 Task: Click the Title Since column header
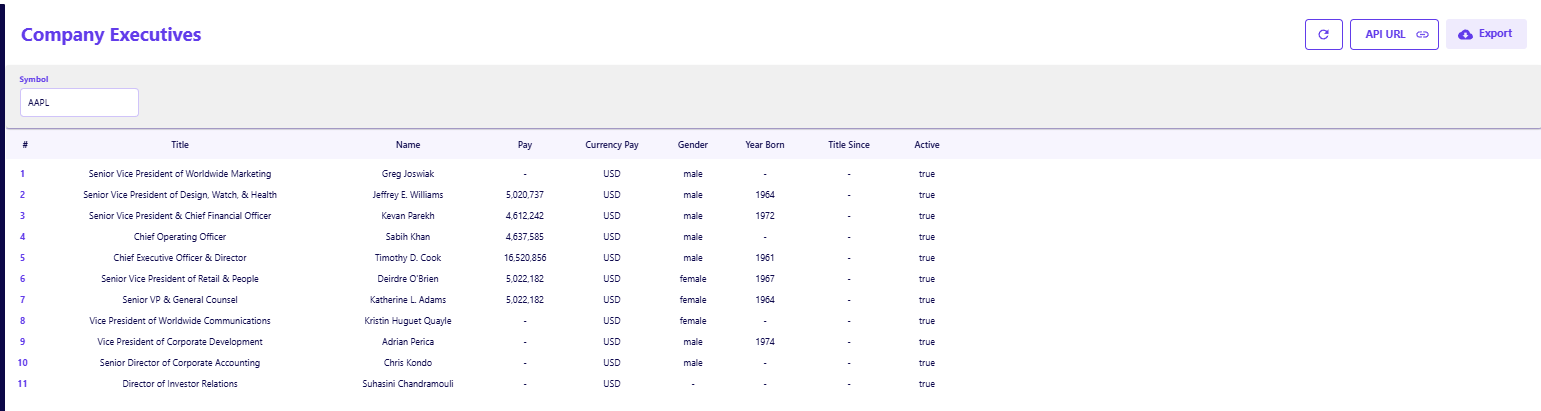(x=849, y=145)
